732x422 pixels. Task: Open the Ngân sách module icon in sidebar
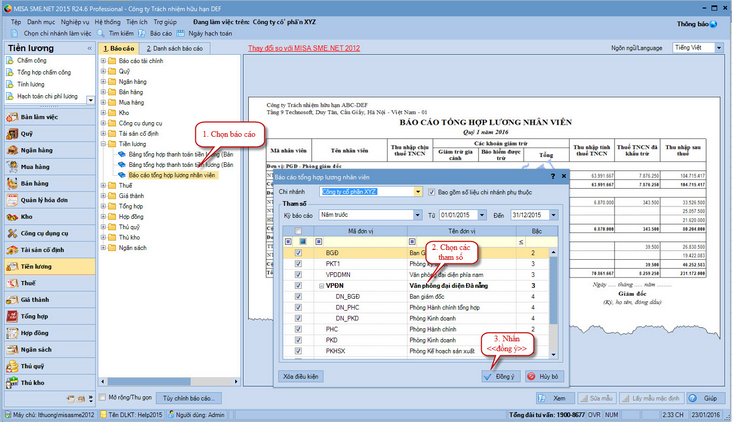click(x=12, y=350)
